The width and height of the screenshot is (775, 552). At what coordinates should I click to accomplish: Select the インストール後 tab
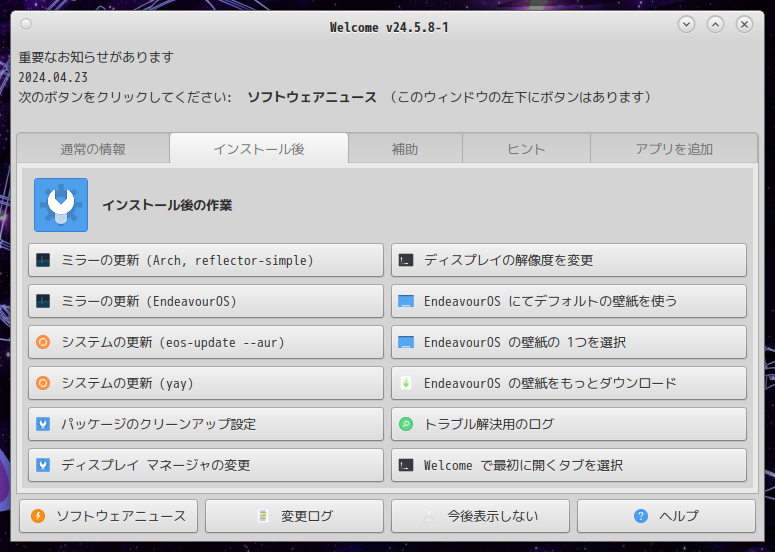[259, 148]
